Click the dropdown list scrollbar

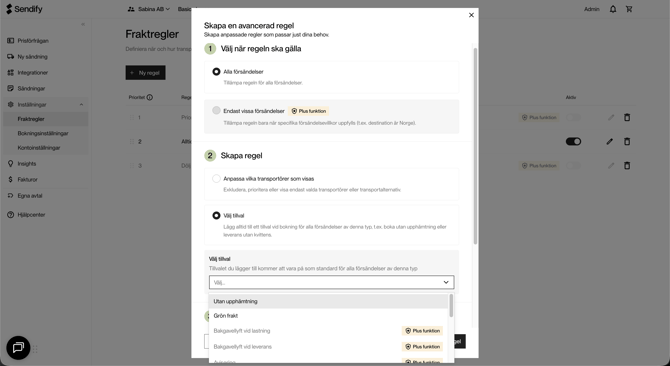click(451, 305)
